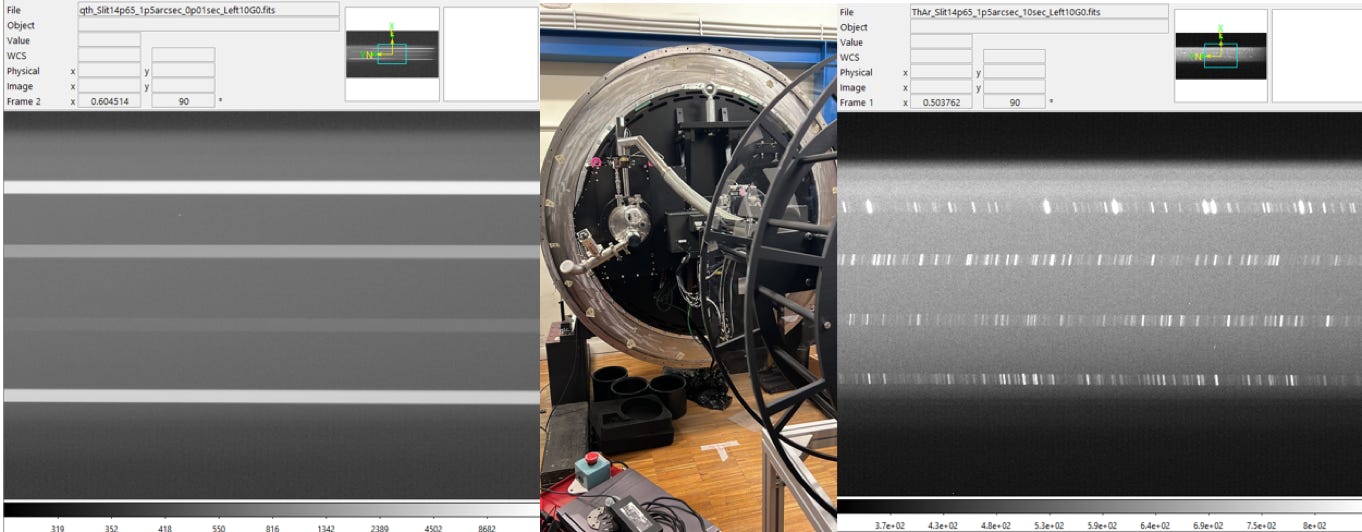The height and width of the screenshot is (532, 1362).
Task: Click the File field showing the ThAr_Slit14p65 filename
Action: [1038, 11]
